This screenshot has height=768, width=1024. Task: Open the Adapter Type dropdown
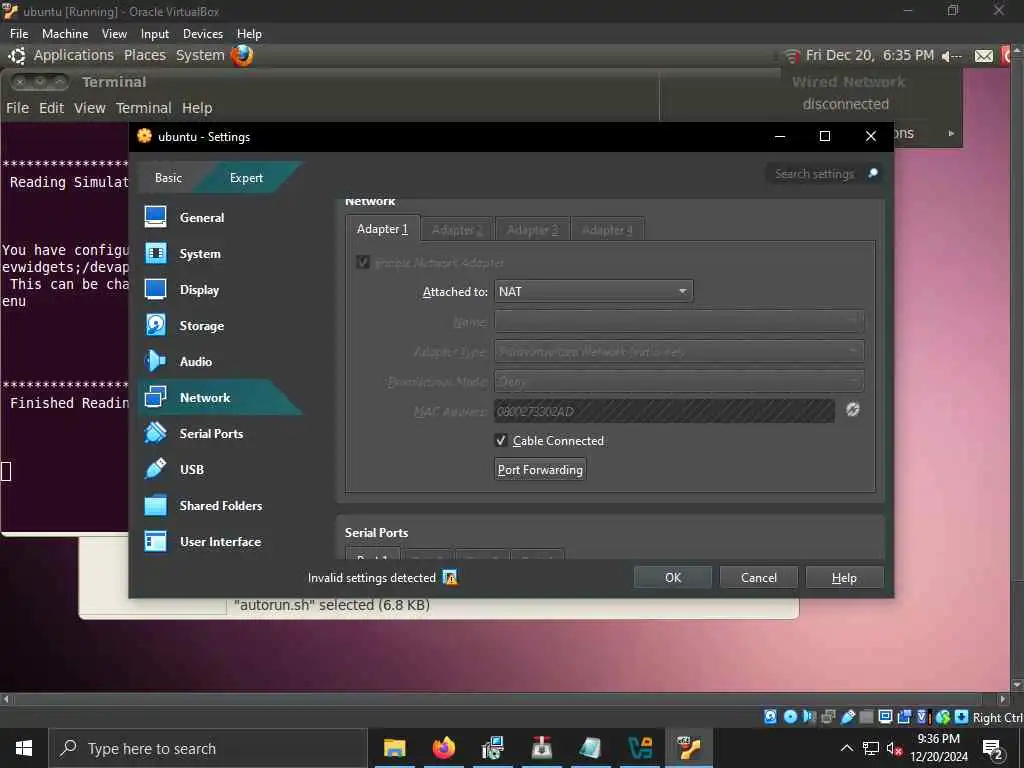point(679,351)
